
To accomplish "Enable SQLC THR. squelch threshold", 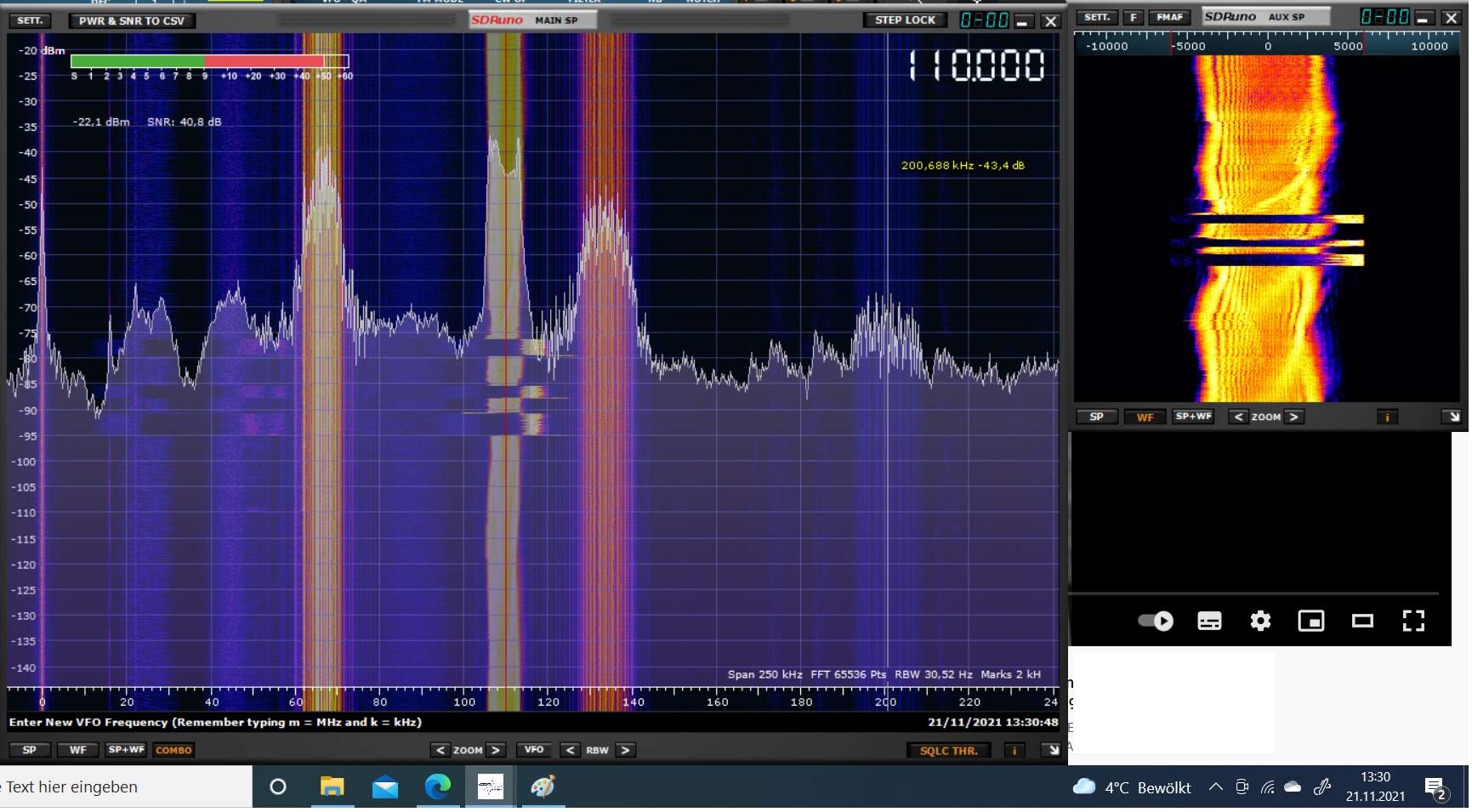I will tap(948, 751).
